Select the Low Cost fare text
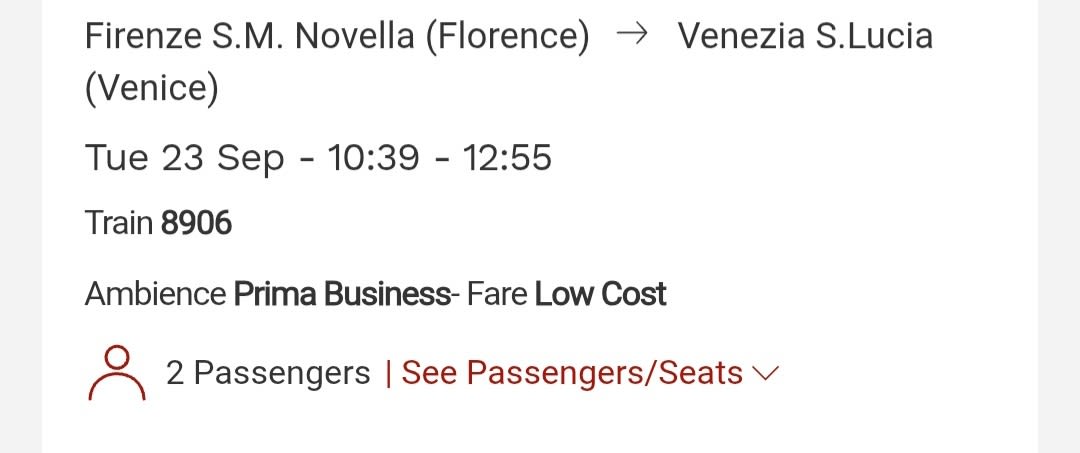Image resolution: width=1080 pixels, height=453 pixels. click(601, 295)
